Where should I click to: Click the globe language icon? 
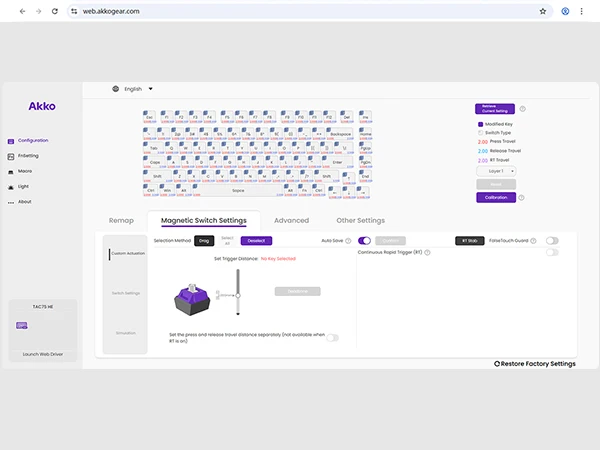(x=116, y=89)
